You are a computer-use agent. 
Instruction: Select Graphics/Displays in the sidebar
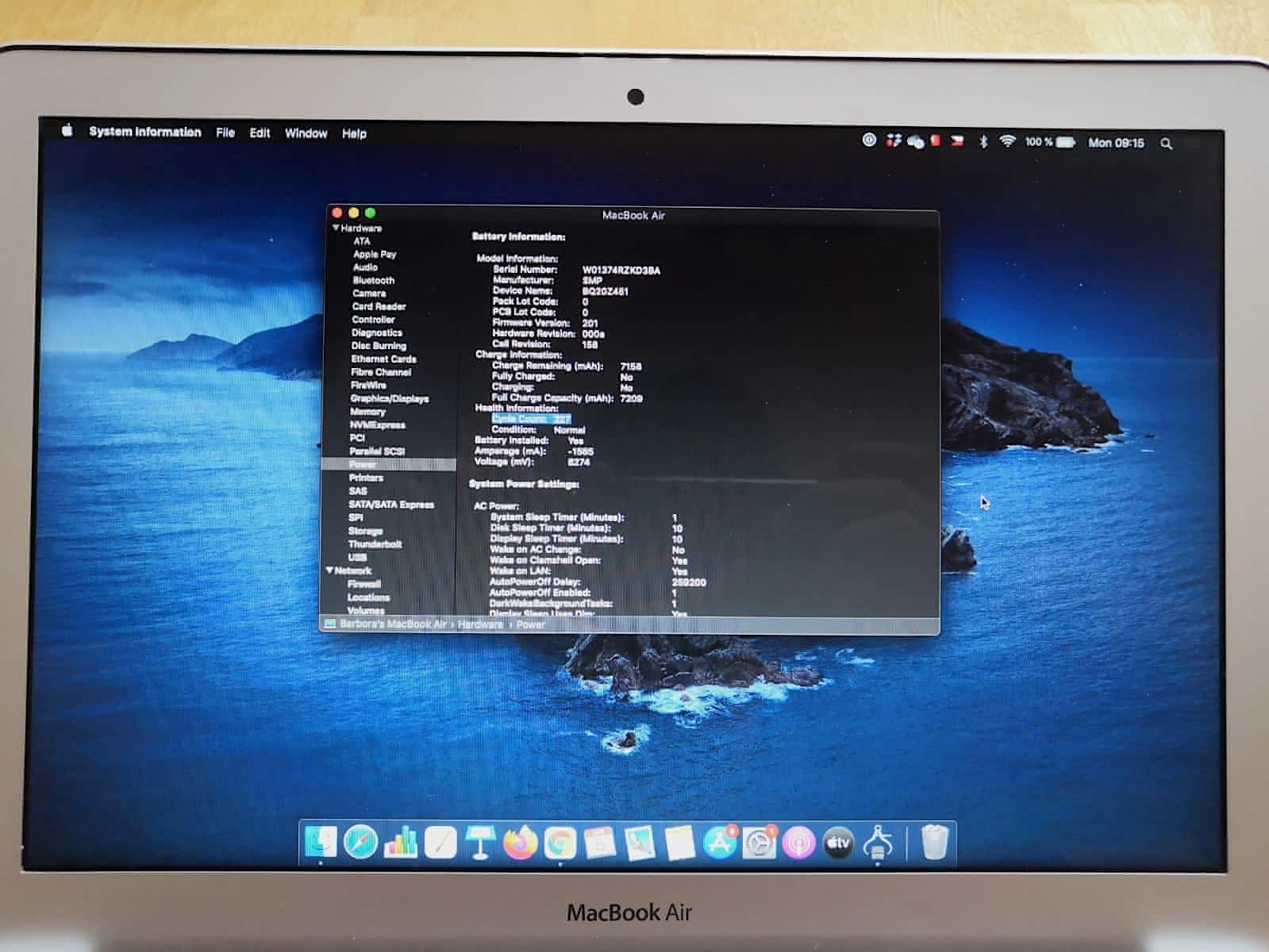(390, 398)
